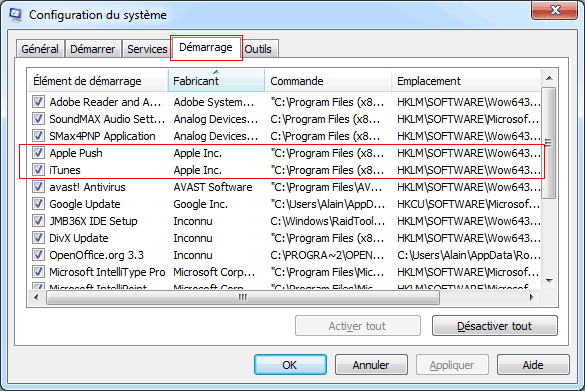Click 'C:\Windows\RaidTool...' command cell
The height and width of the screenshot is (391, 585).
328,221
